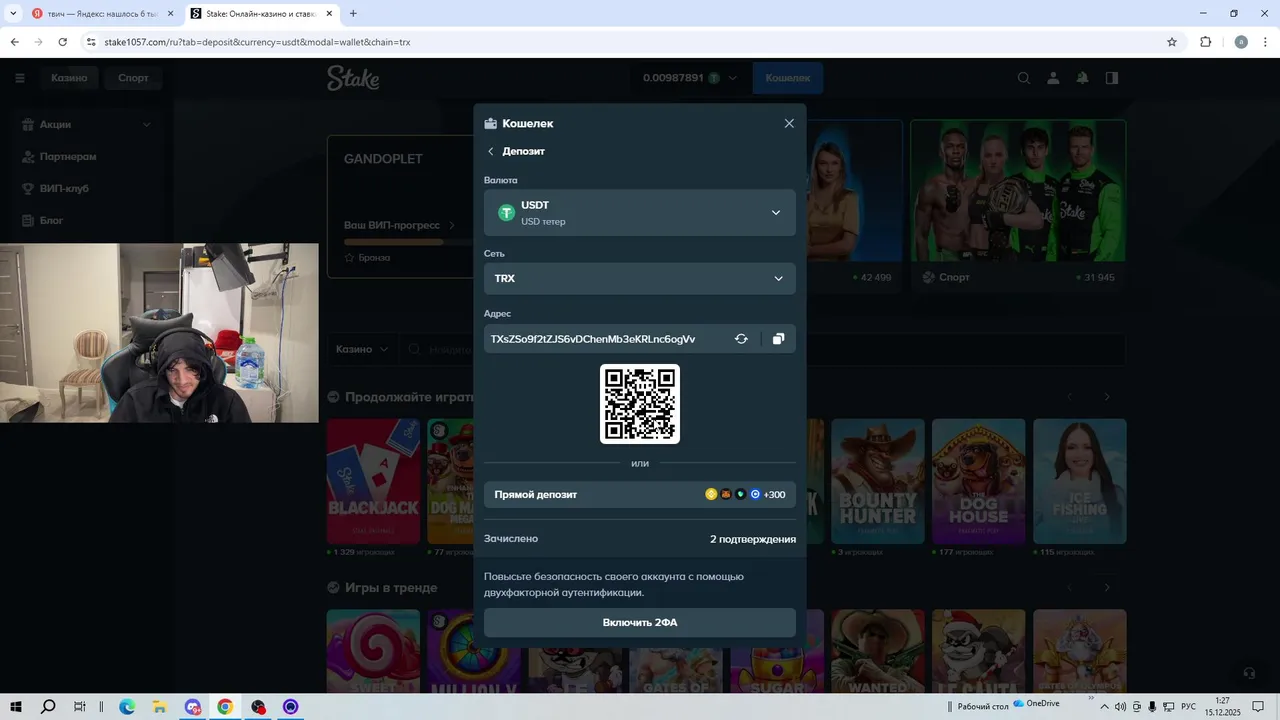Select the TXsZSo9f2tZJS6vDChenMb3eKRLnc6ogVv address text
Image resolution: width=1280 pixels, height=720 pixels.
coord(593,339)
